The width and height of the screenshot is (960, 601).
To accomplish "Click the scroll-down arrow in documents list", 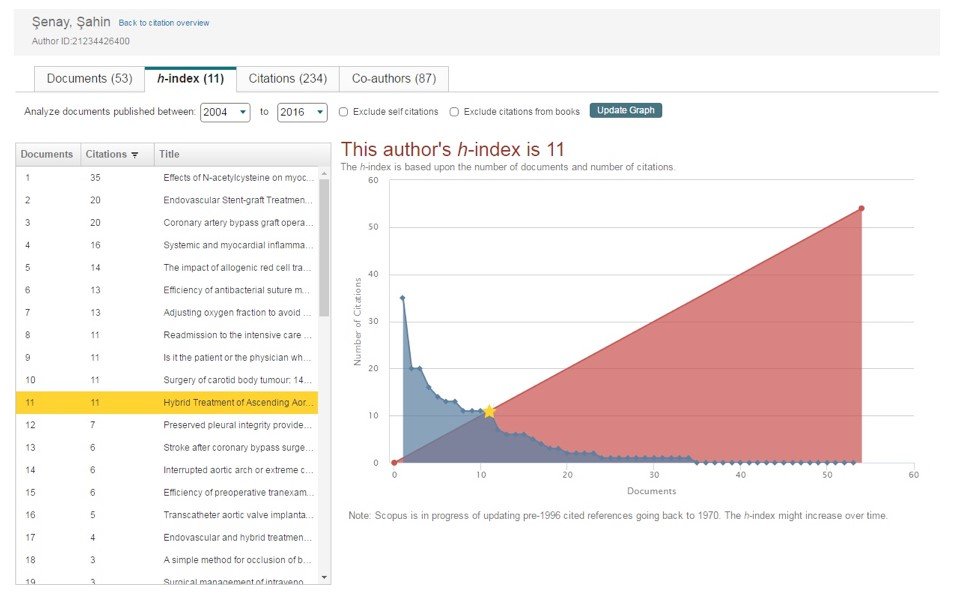I will click(x=324, y=577).
